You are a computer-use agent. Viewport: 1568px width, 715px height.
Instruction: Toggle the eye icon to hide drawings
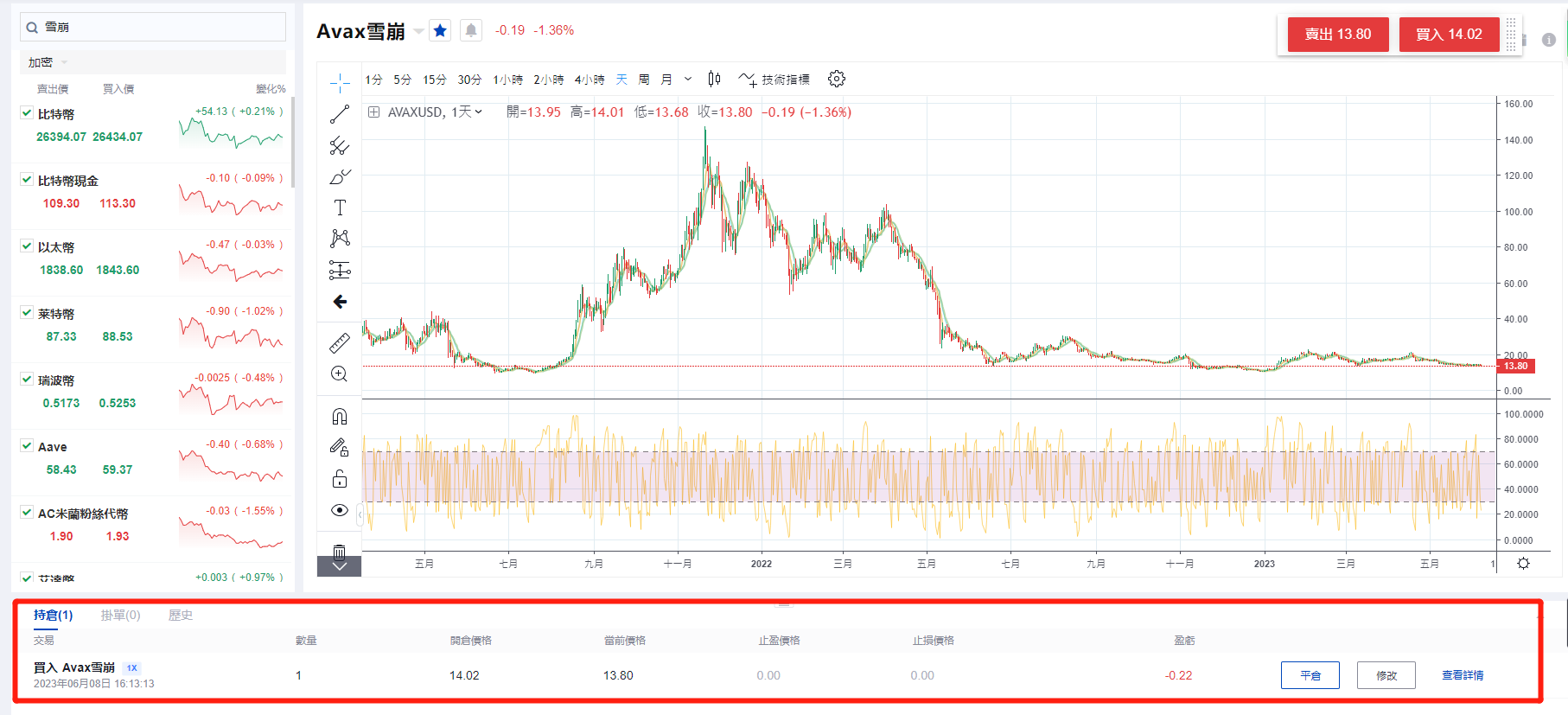(340, 510)
